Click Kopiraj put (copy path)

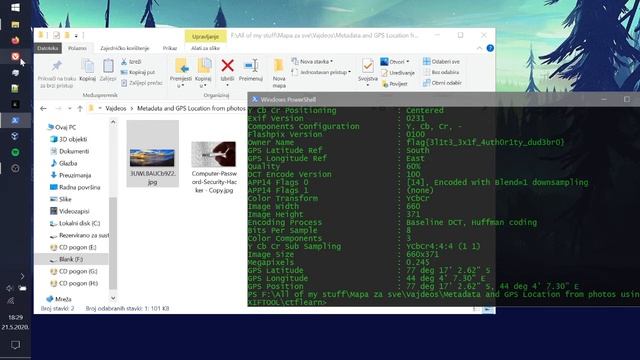[x=138, y=72]
